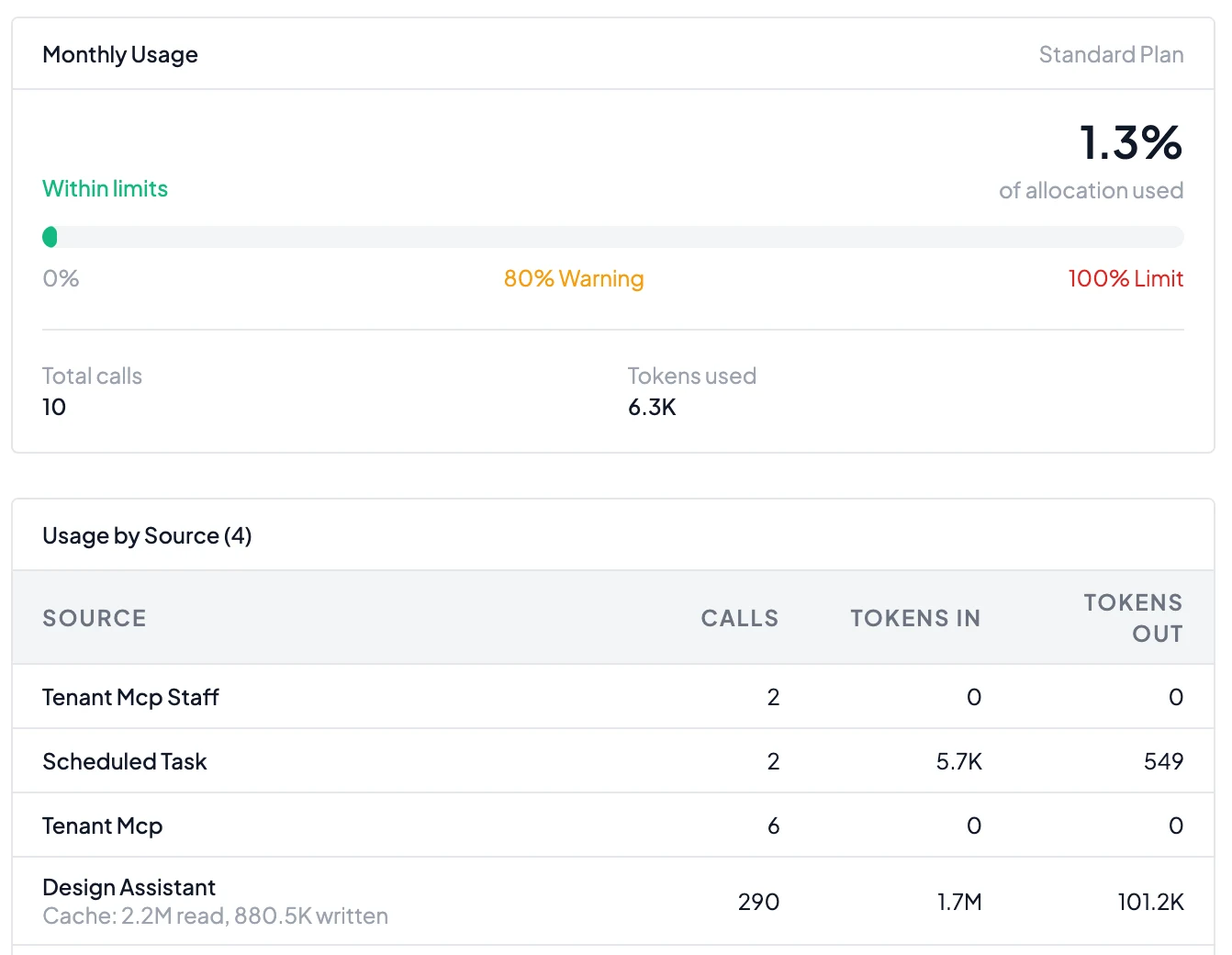Screen dimensions: 1232x955
Task: Click Design Assistant tokens out 101.2K
Action: [1150, 902]
